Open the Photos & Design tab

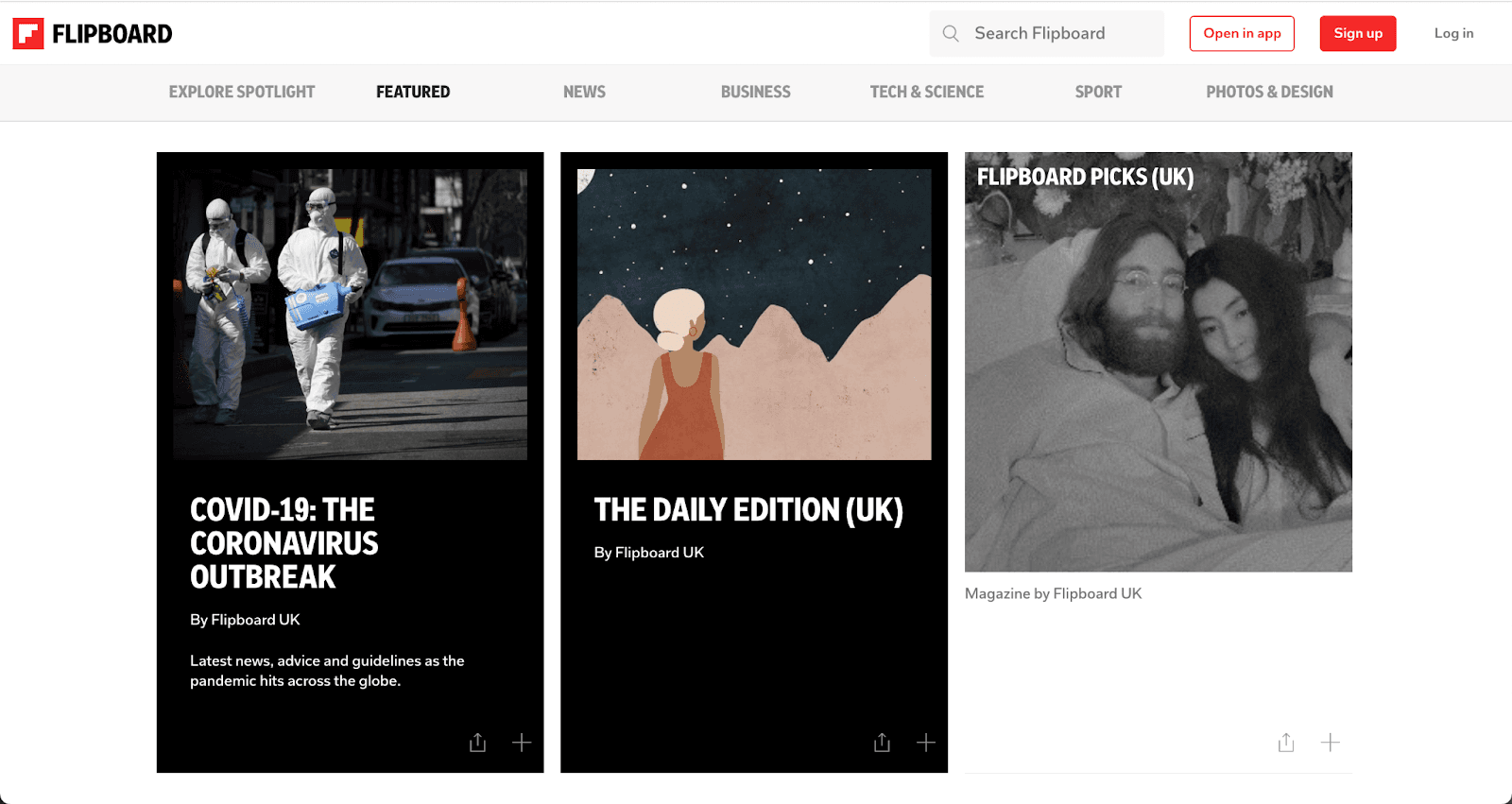(x=1269, y=92)
